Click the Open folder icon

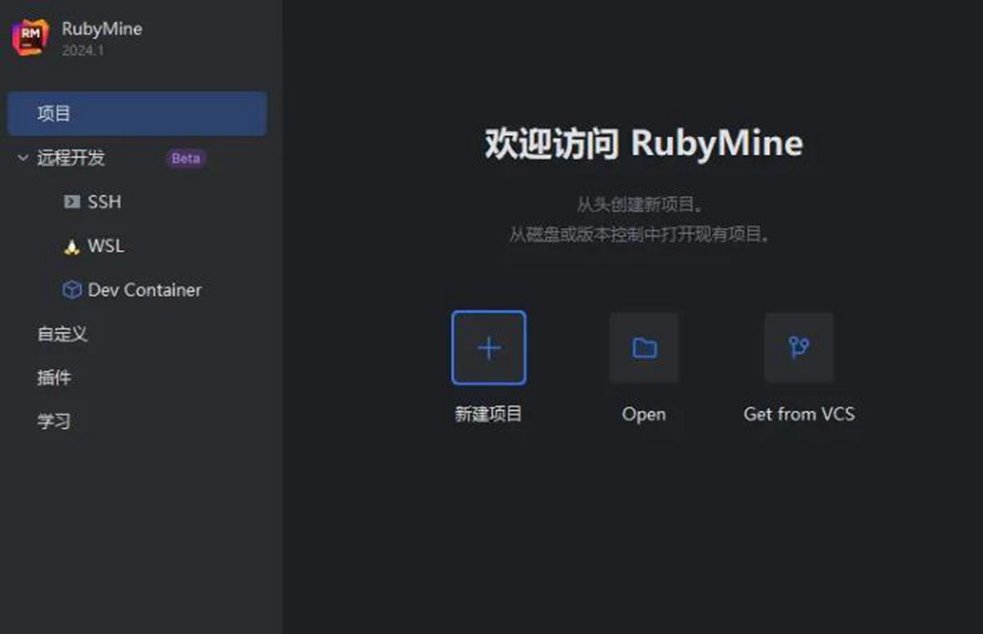[644, 347]
